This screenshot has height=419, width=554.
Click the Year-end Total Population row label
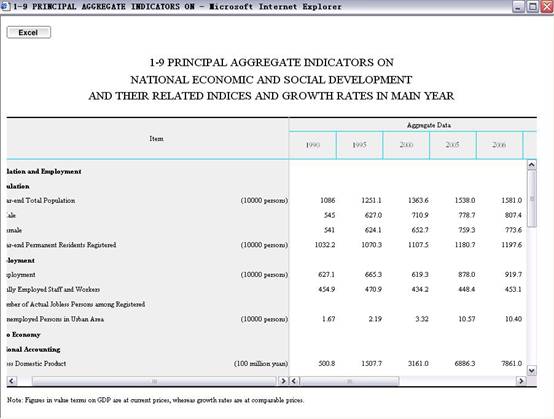coord(41,200)
